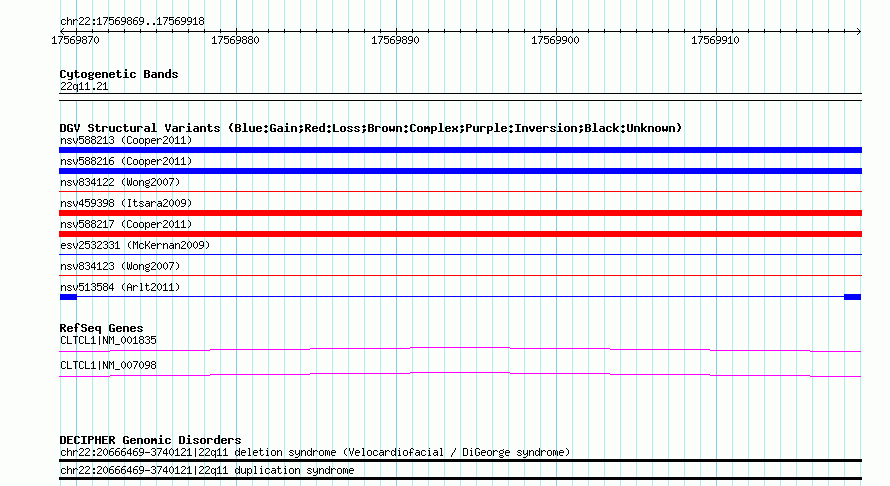890x486 pixels.
Task: Click ruler position 17569870
Action: tap(75, 40)
